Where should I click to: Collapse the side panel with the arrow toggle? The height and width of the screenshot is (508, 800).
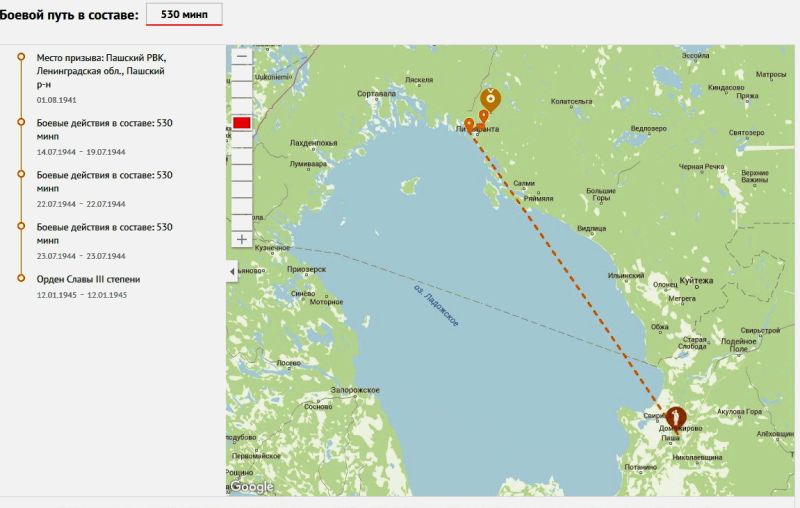(232, 272)
